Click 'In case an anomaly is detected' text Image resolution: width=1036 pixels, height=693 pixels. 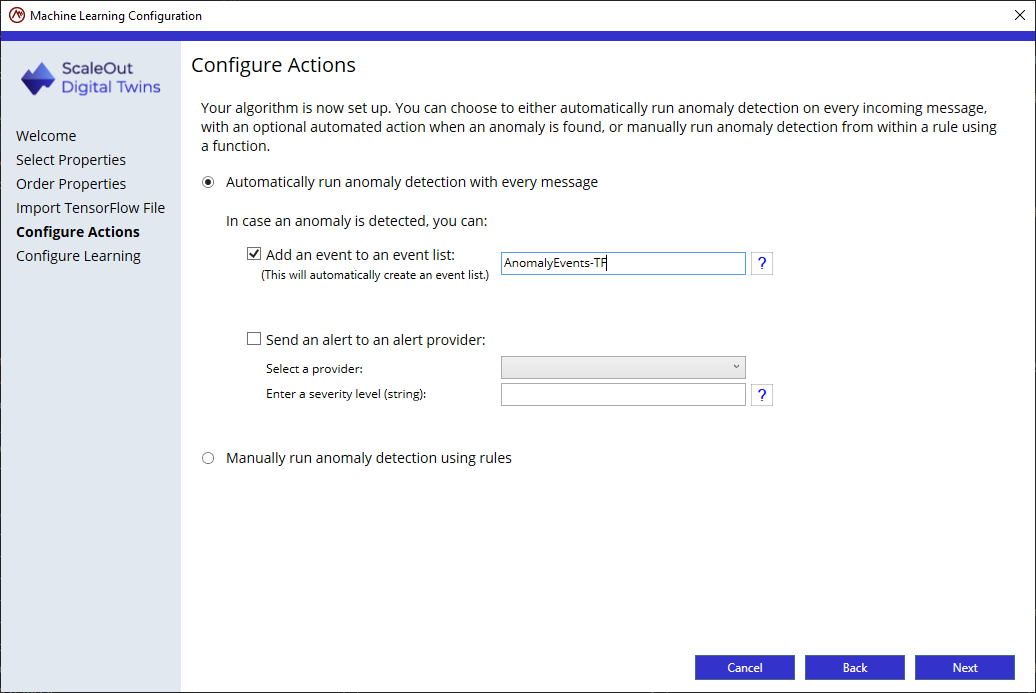pyautogui.click(x=357, y=221)
